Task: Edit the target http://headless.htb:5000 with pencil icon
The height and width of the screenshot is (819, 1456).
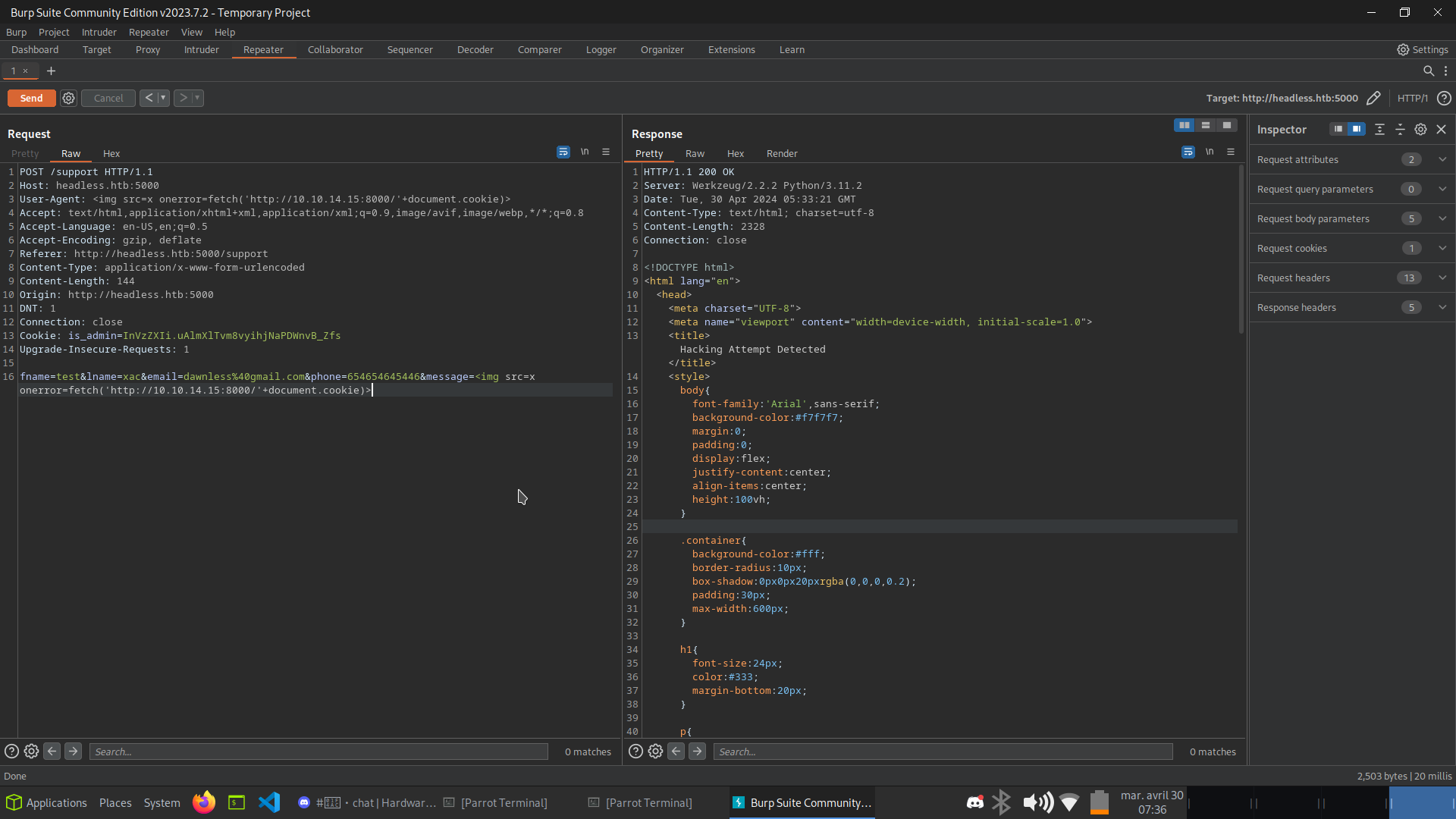Action: click(1375, 98)
